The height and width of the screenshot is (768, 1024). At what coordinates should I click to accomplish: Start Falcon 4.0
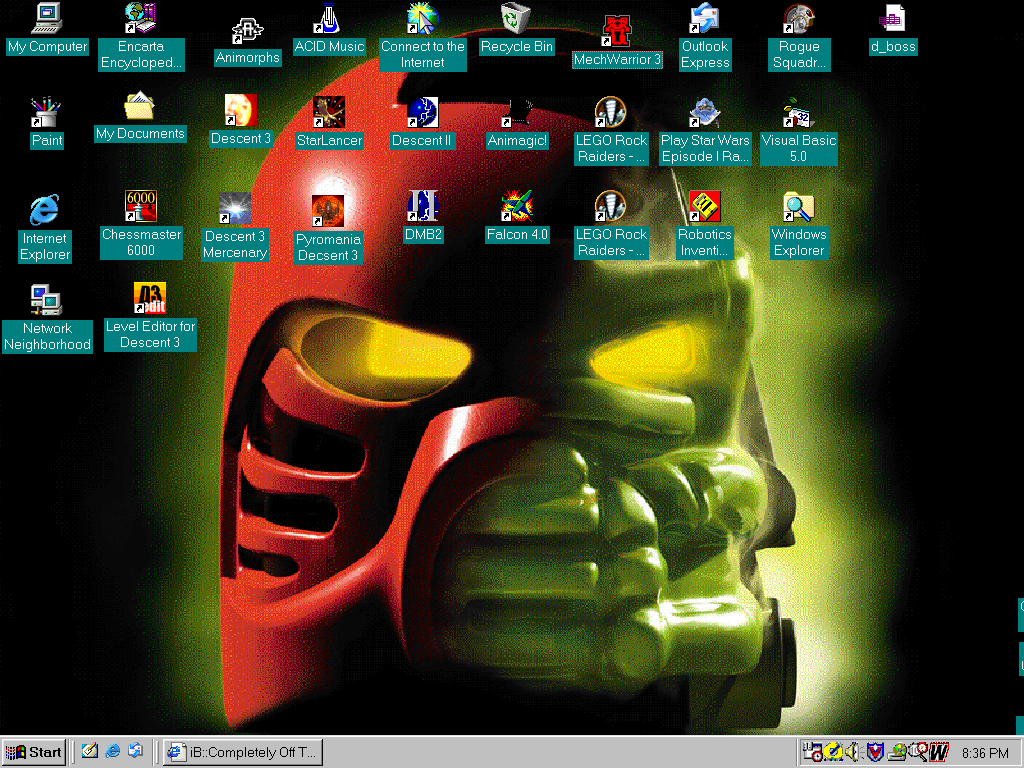pos(517,215)
